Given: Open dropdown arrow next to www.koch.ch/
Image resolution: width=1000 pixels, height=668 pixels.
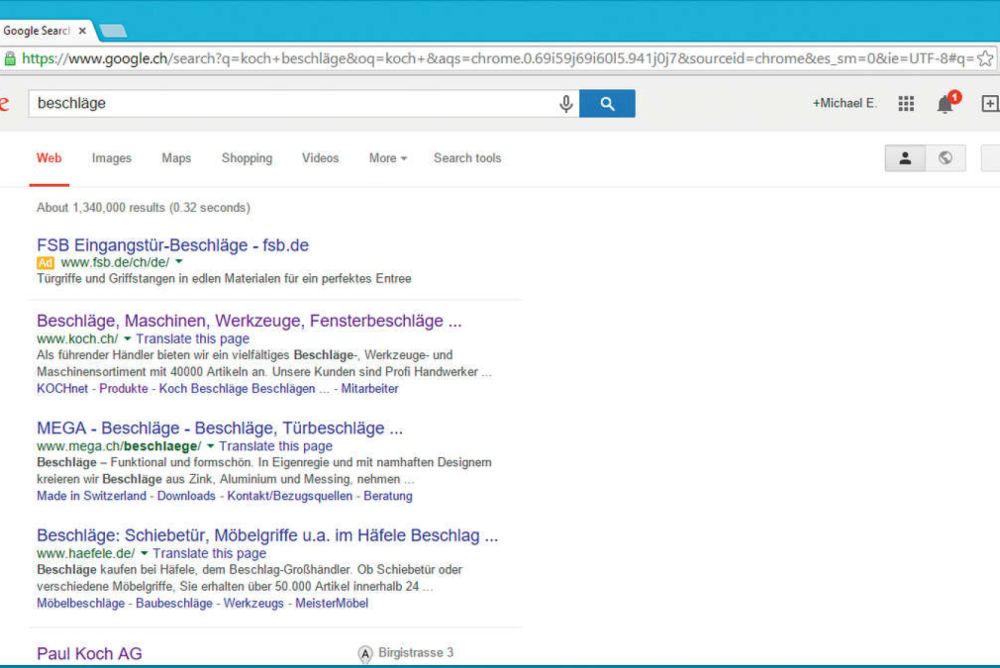Looking at the screenshot, I should pyautogui.click(x=127, y=338).
